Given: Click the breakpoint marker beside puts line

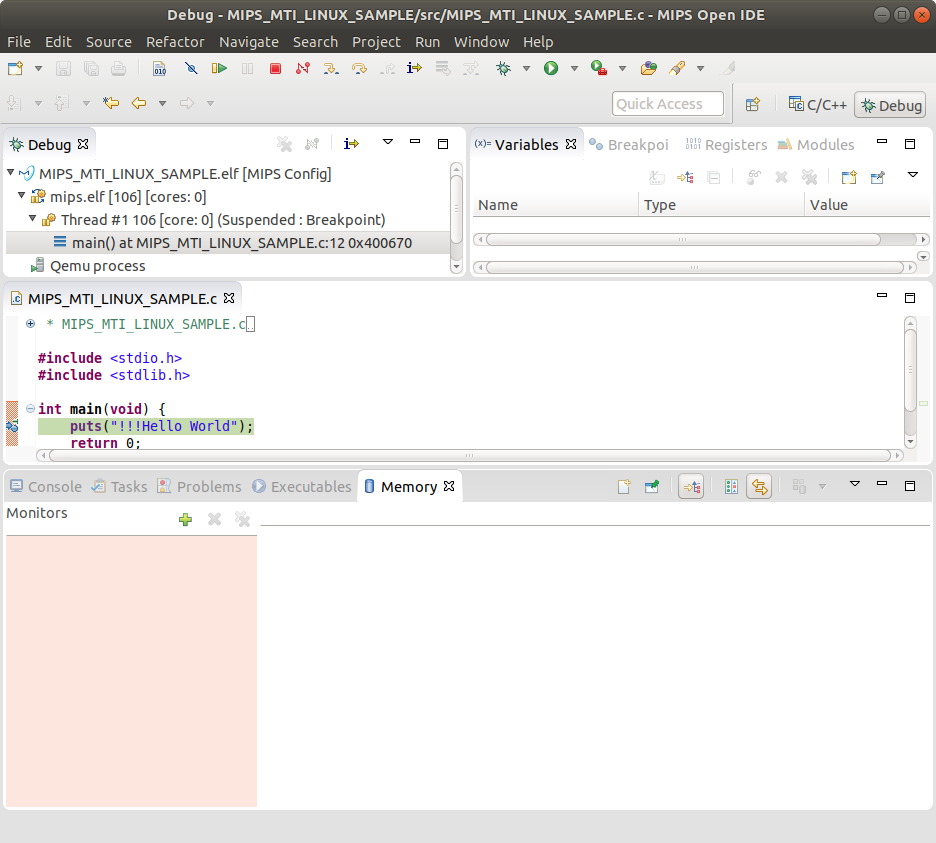Looking at the screenshot, I should coord(12,426).
